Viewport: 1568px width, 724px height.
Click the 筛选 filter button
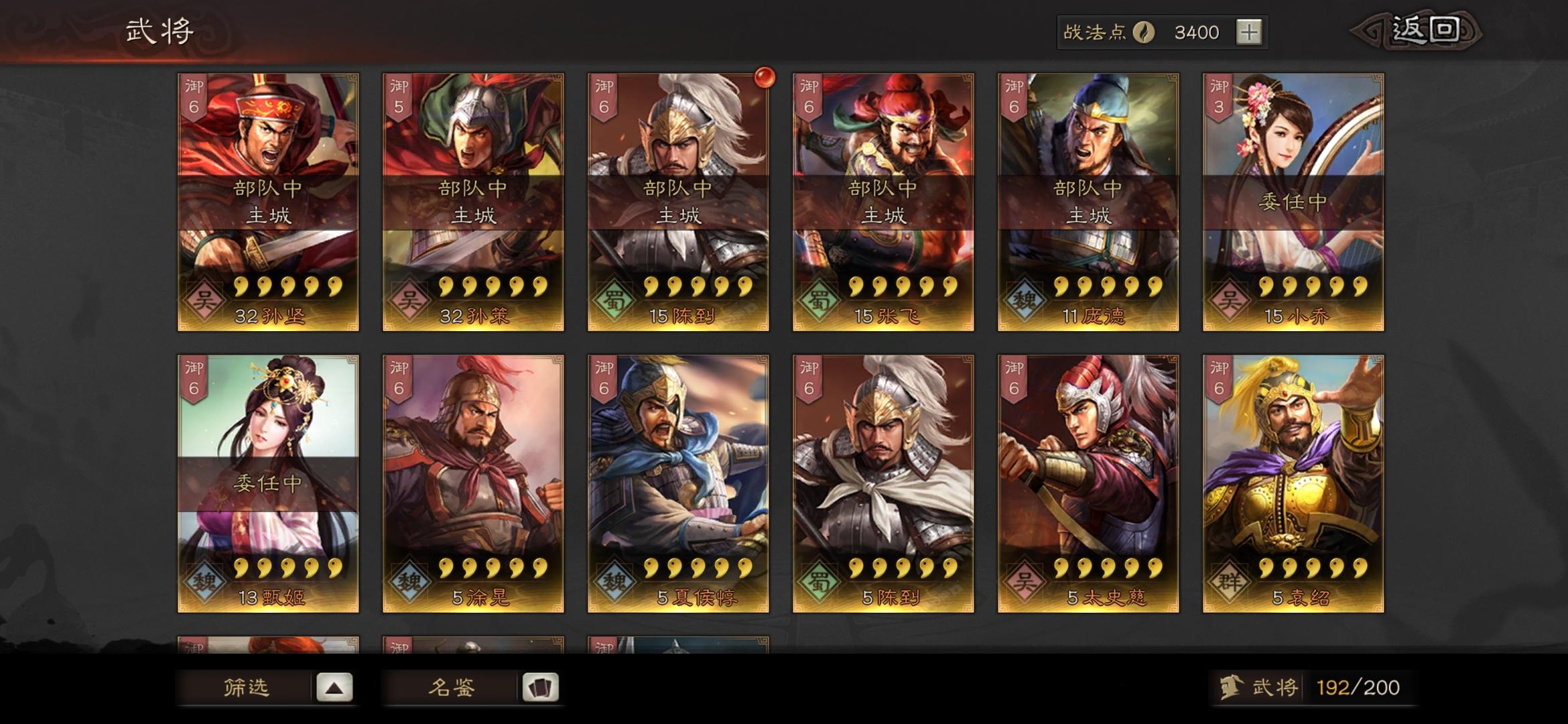[x=247, y=688]
